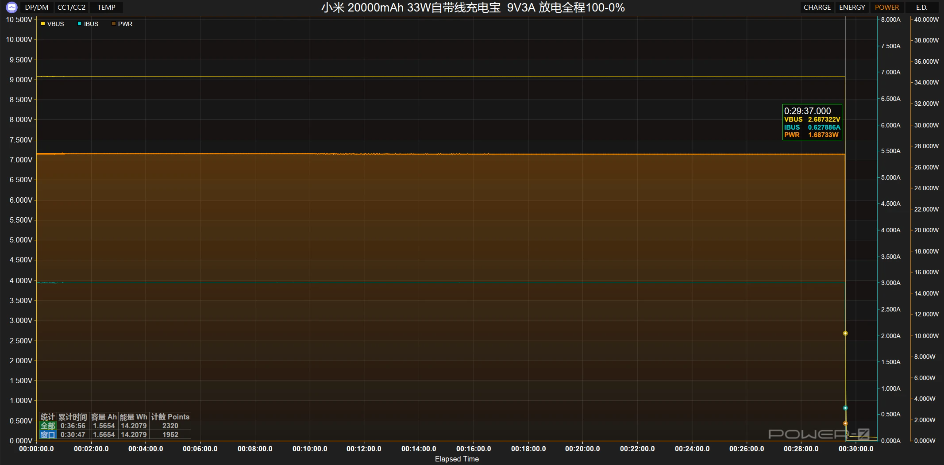Click the 计数 Points column header
Screen dimensions: 944x465
click(x=170, y=417)
